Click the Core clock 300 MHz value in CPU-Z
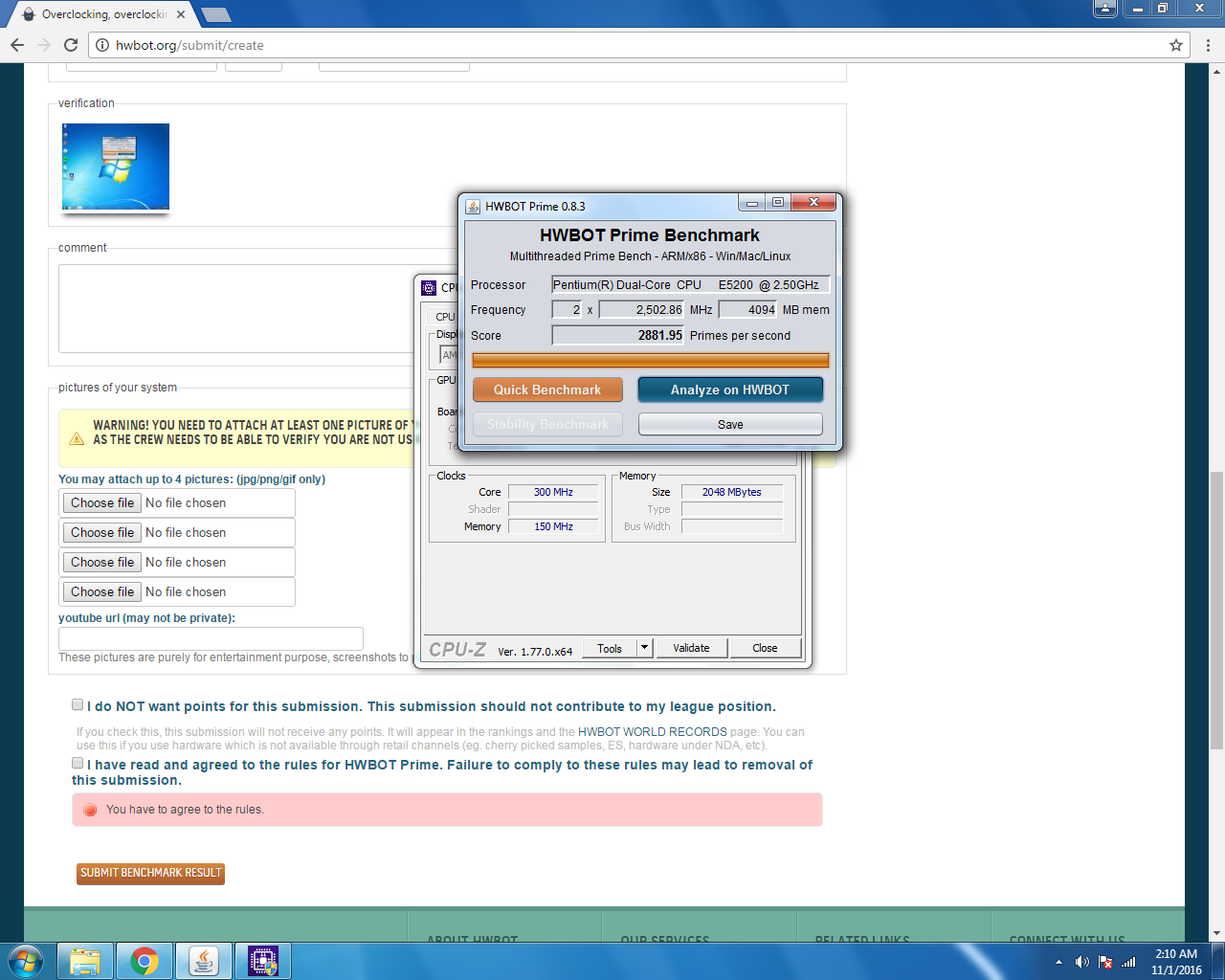Viewport: 1225px width, 980px height. [x=553, y=492]
